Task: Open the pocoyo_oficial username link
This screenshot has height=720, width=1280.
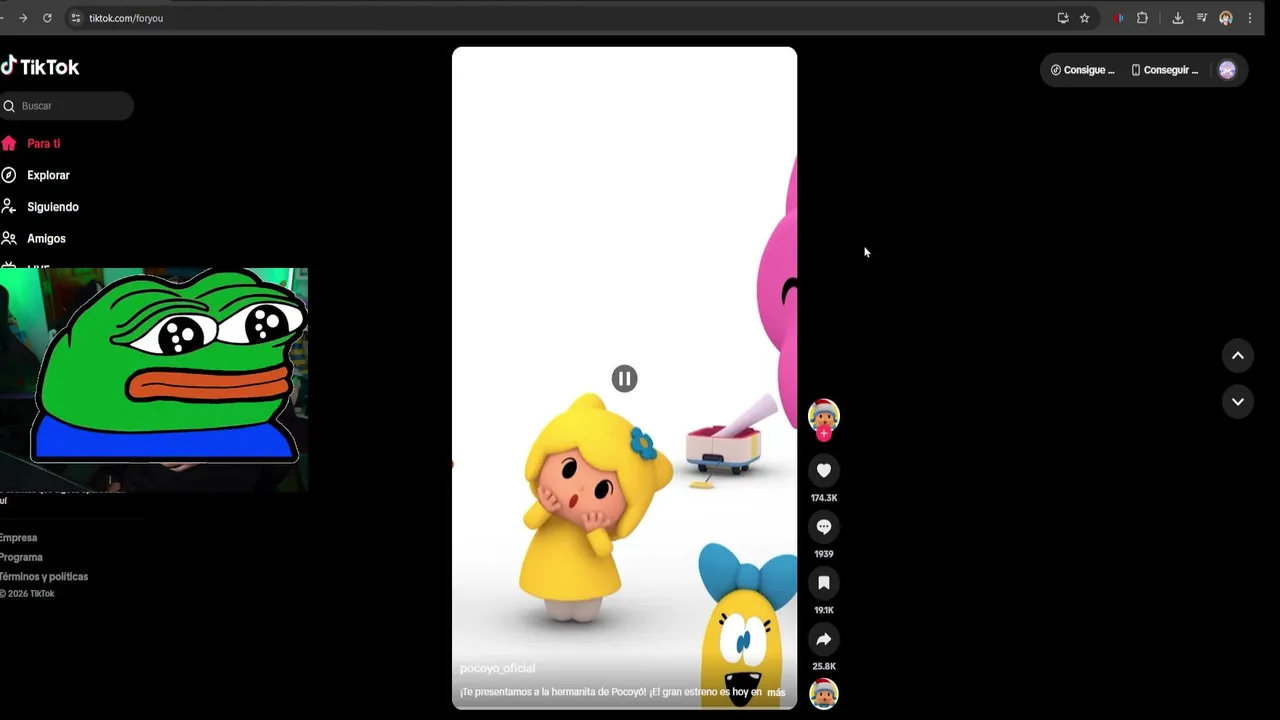Action: click(497, 668)
